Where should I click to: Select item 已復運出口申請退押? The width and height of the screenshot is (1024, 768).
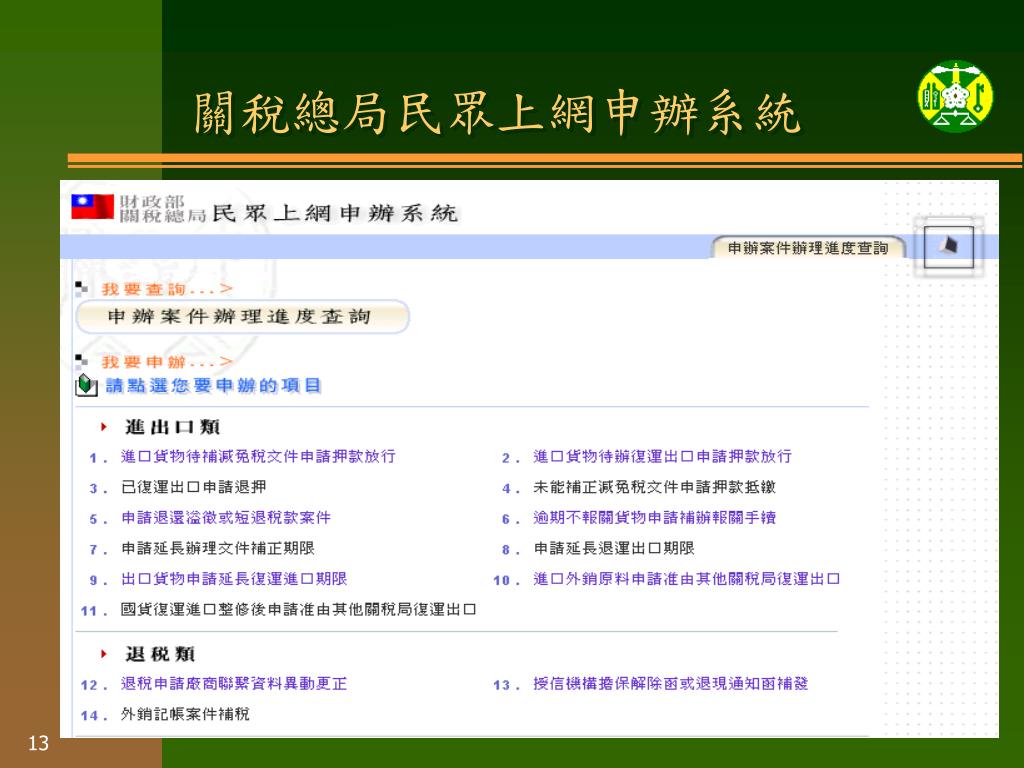pos(193,487)
